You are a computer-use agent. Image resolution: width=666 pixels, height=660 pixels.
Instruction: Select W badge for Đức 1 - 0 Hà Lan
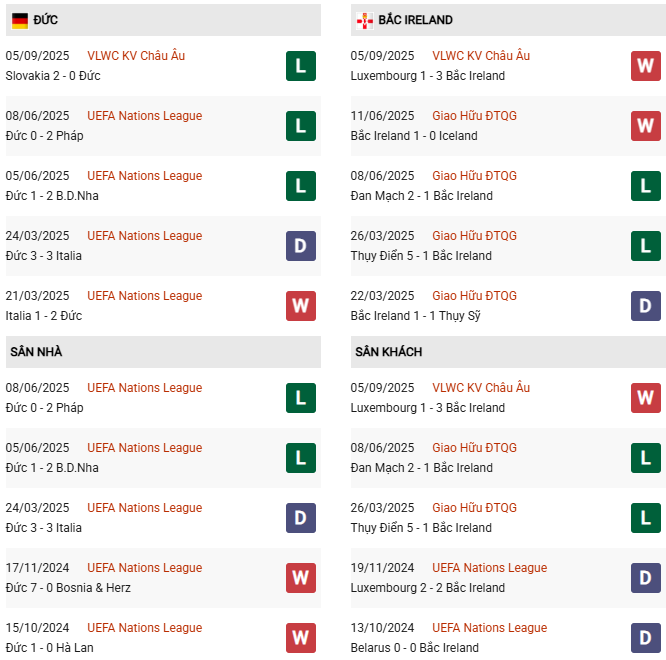click(300, 638)
